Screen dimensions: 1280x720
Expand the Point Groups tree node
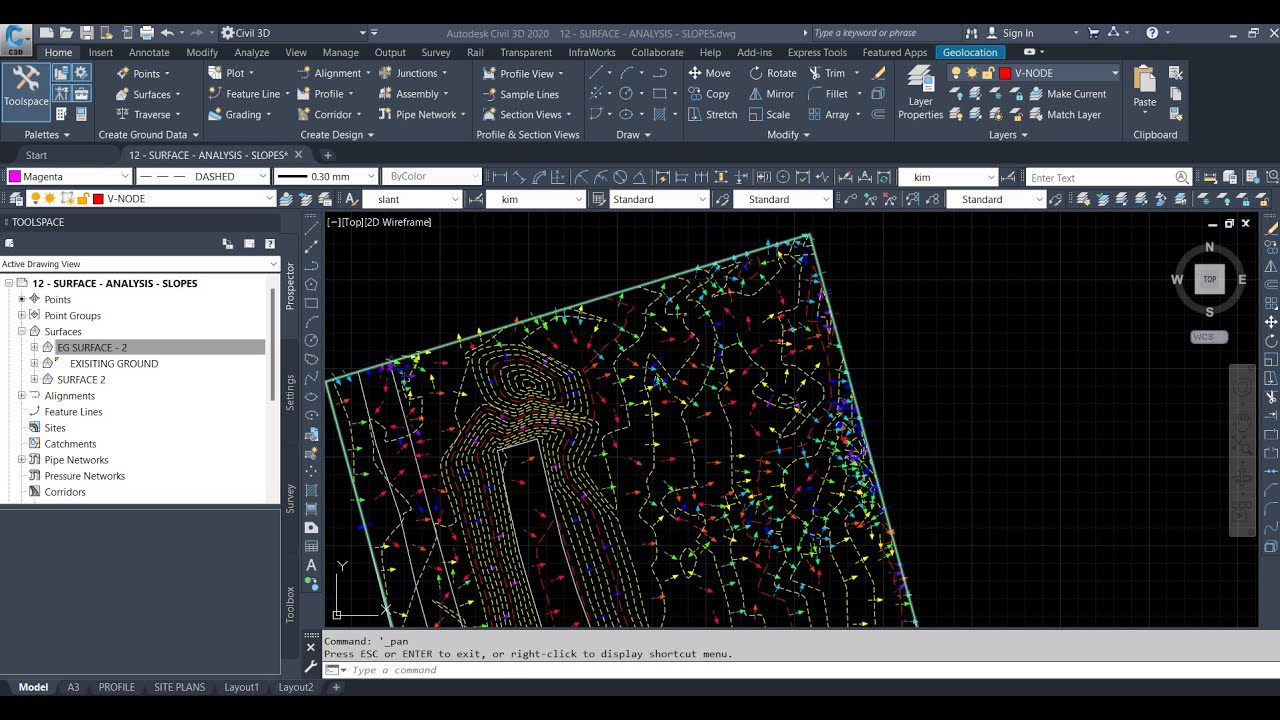pyautogui.click(x=21, y=315)
